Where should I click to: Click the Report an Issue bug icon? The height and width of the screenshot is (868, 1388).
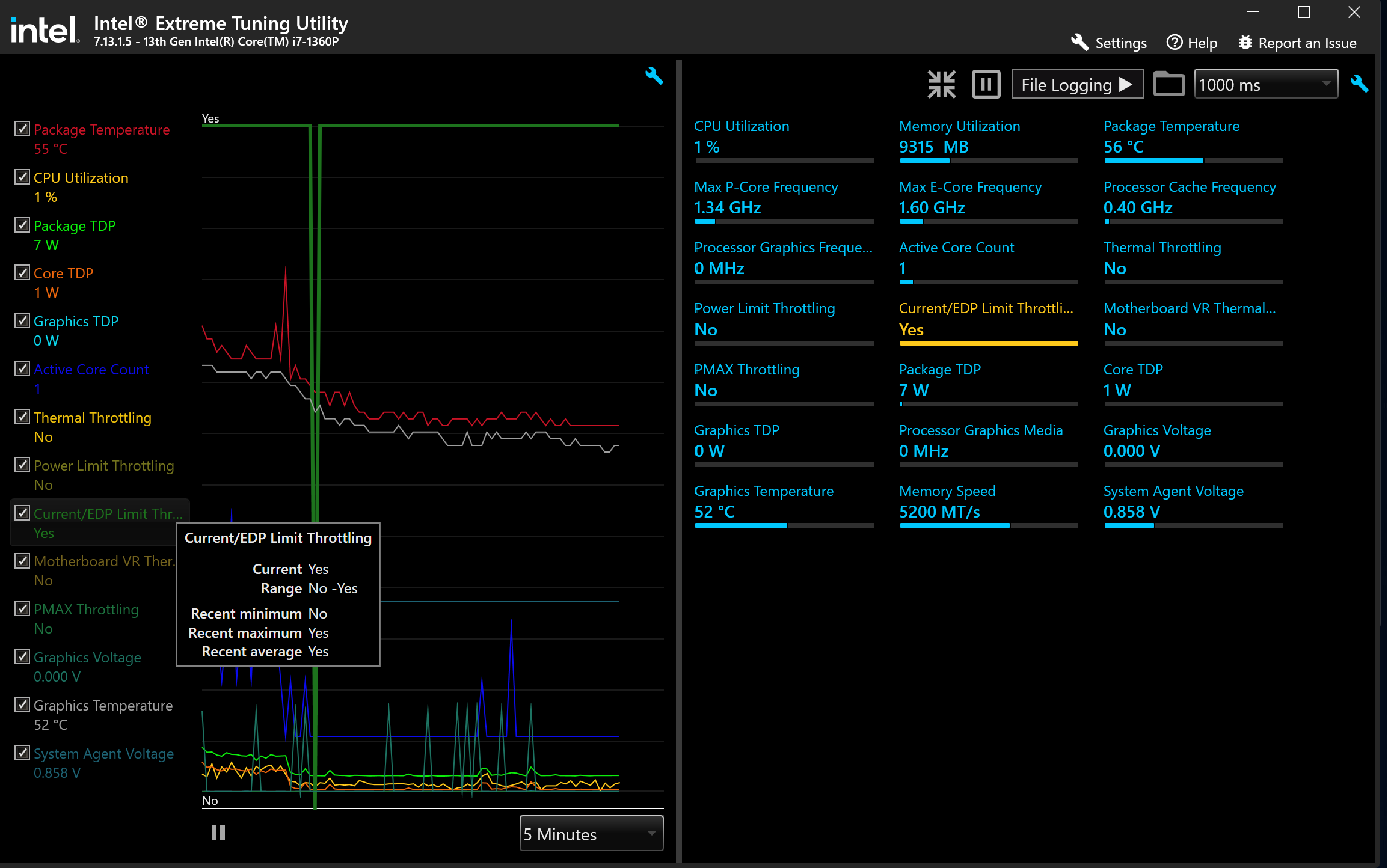point(1245,43)
